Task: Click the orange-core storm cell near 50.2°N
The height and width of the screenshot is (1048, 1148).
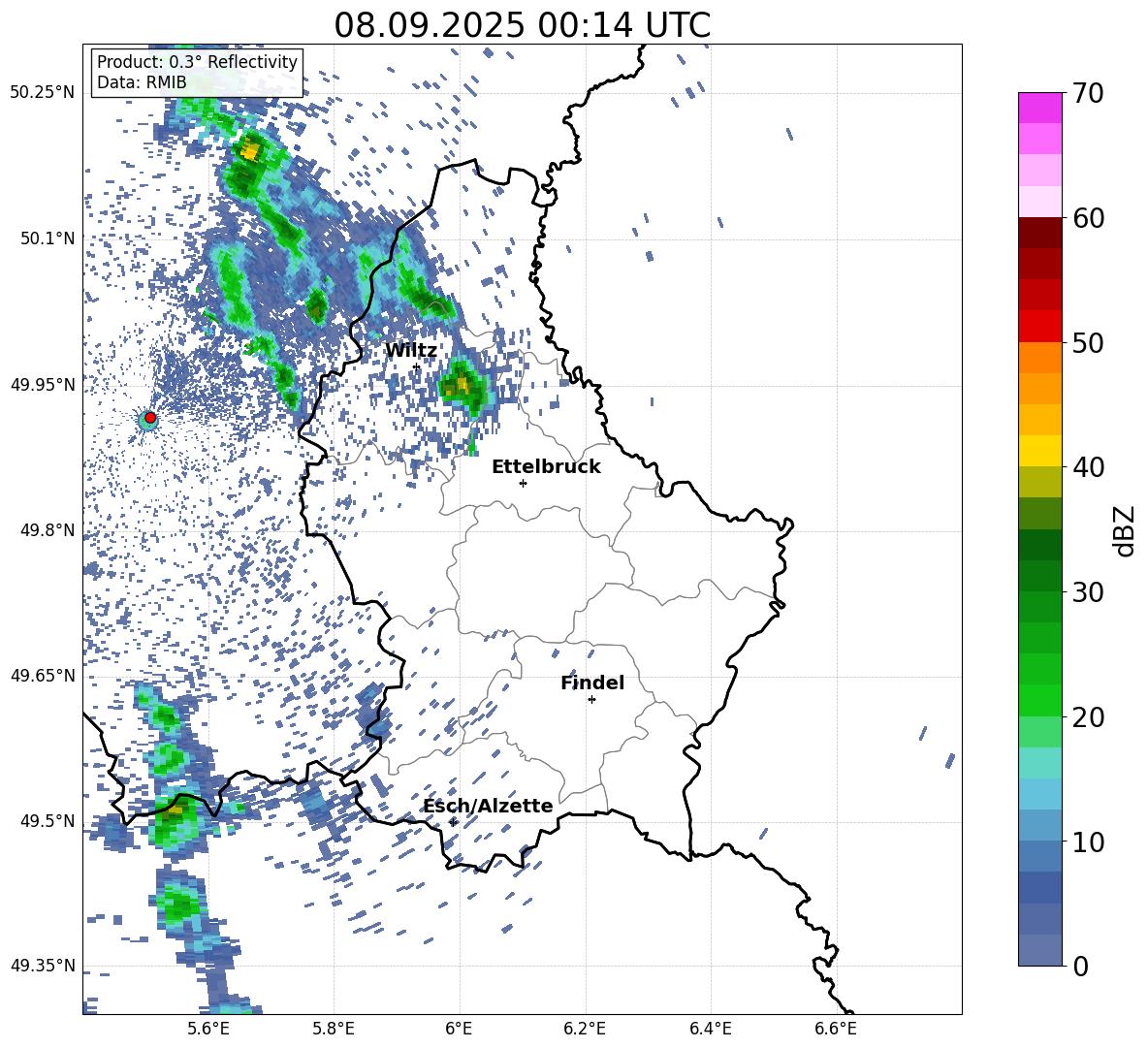Action: pyautogui.click(x=249, y=152)
